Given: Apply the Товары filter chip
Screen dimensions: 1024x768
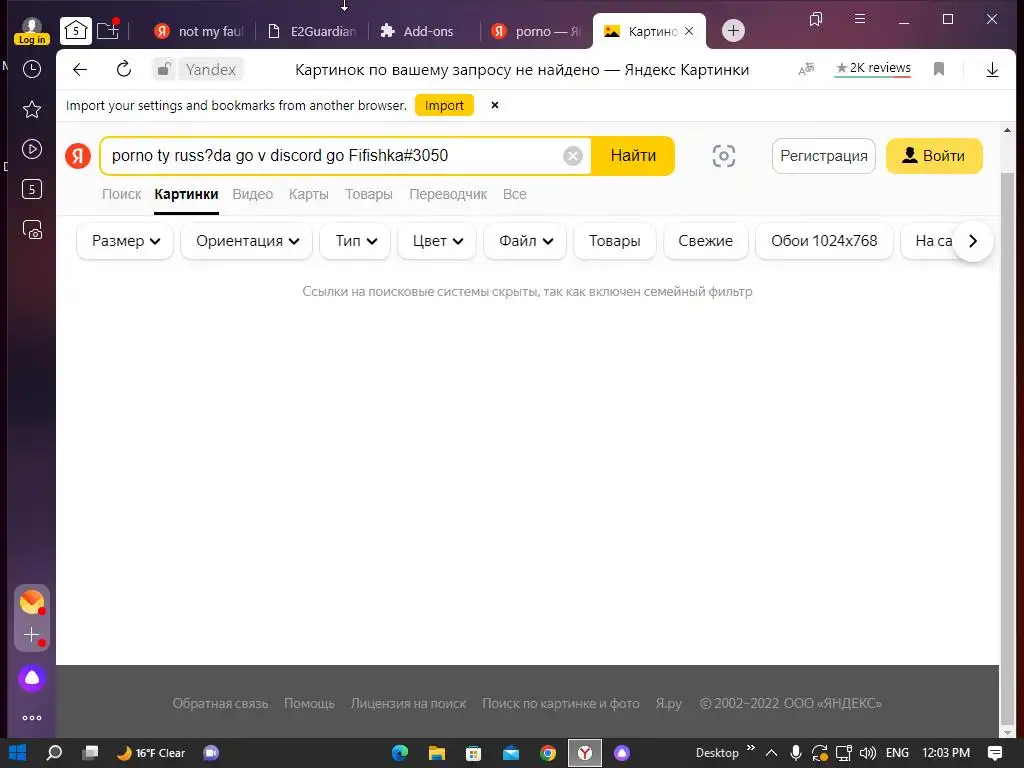Looking at the screenshot, I should pyautogui.click(x=615, y=241).
